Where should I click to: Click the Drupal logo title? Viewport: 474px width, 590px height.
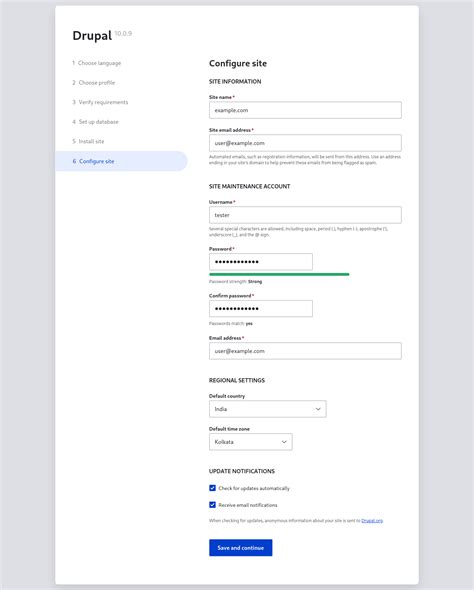click(92, 35)
